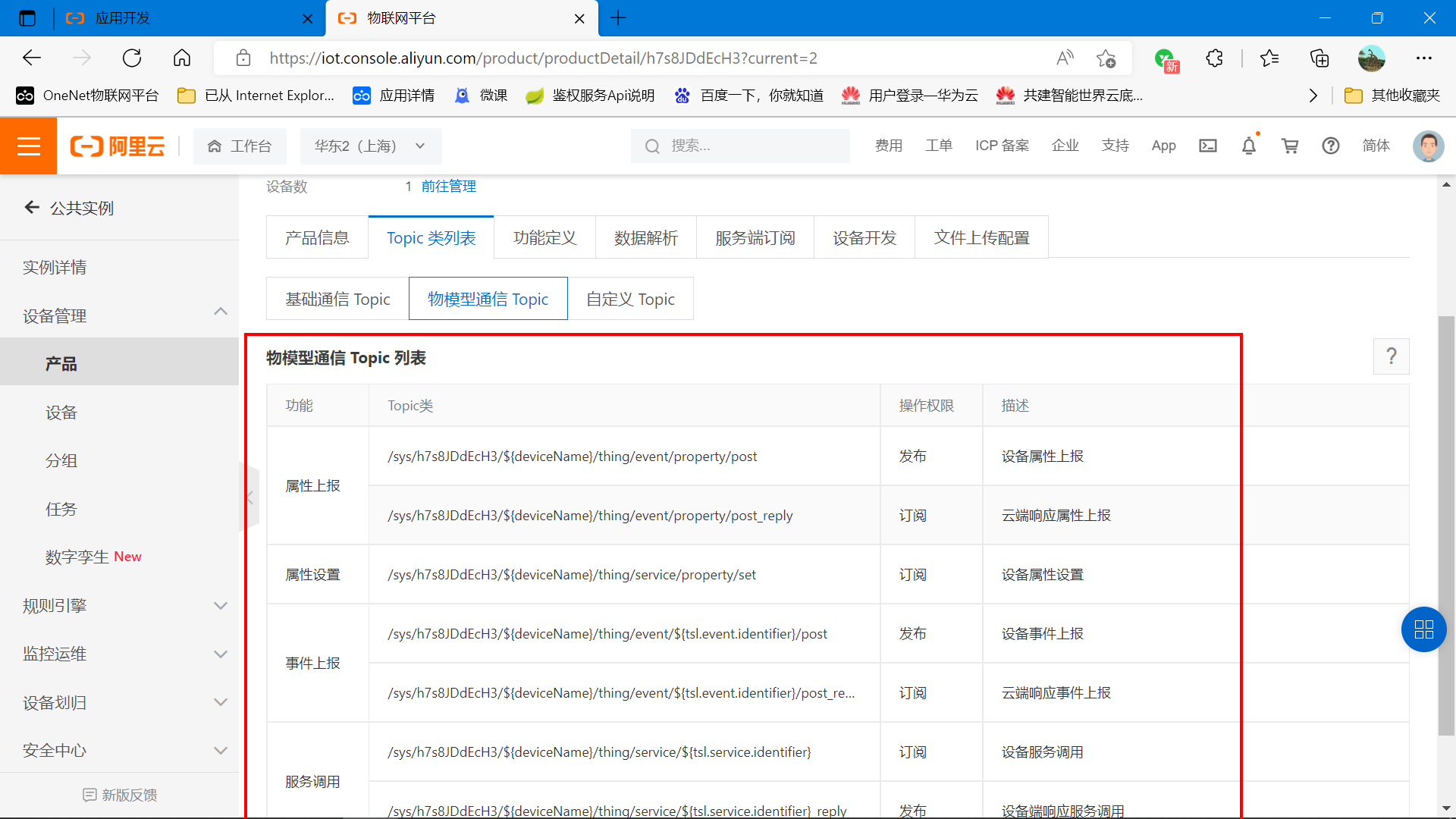Screen dimensions: 1456x819
Task: Open browser settings and more menu
Action: (1424, 58)
